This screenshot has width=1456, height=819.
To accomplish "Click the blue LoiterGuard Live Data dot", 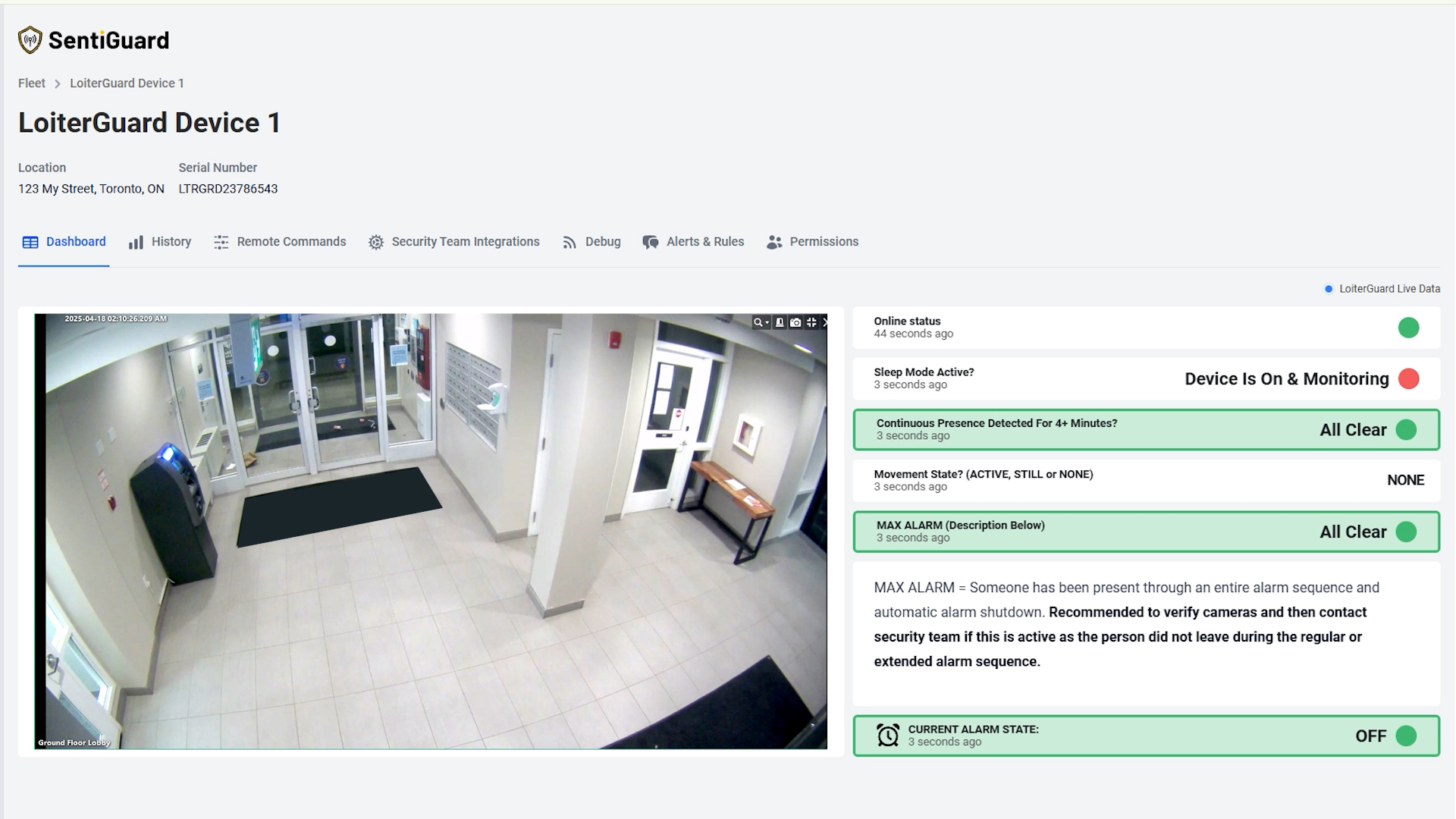I will (x=1329, y=289).
